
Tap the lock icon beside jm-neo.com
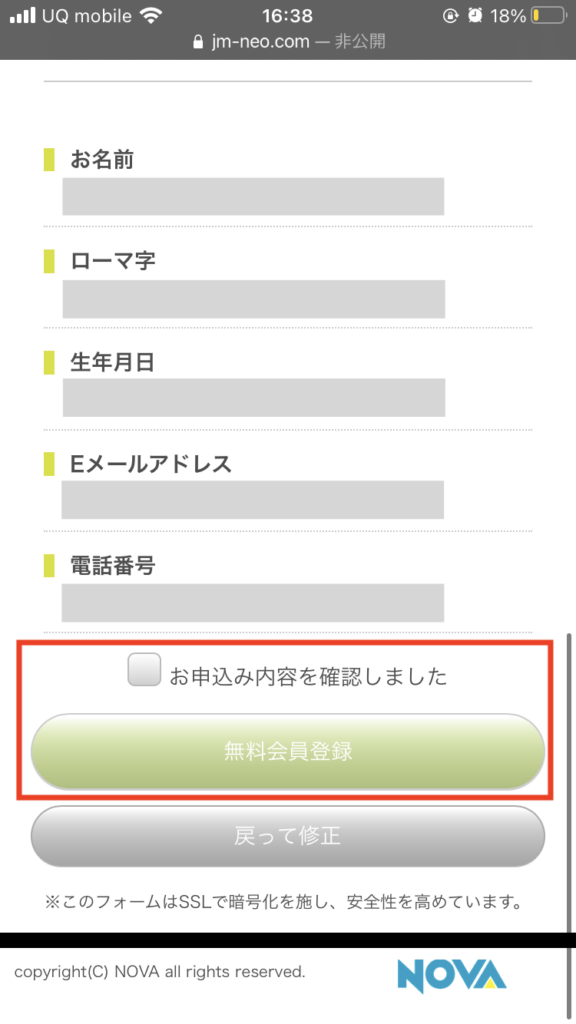click(x=199, y=42)
